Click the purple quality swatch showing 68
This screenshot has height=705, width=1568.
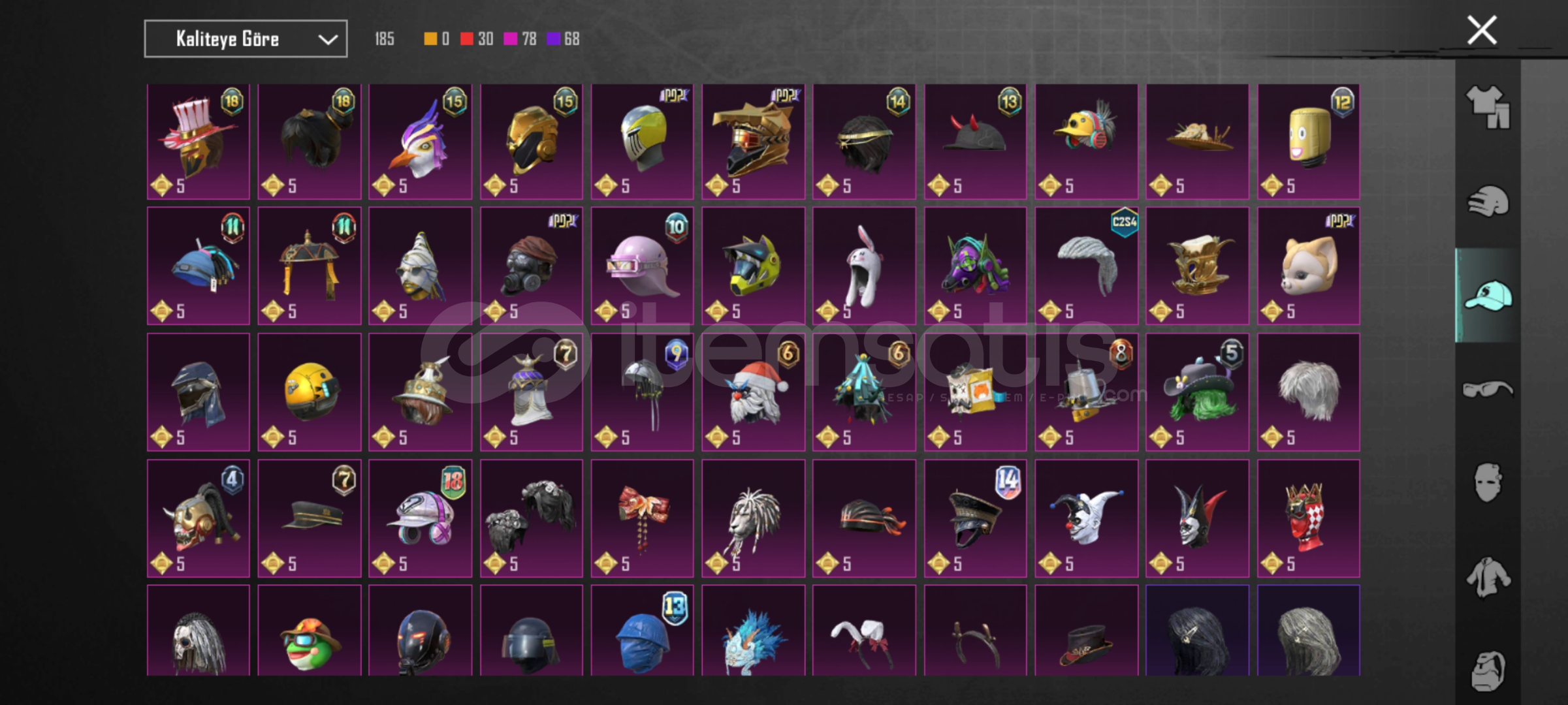pyautogui.click(x=553, y=39)
